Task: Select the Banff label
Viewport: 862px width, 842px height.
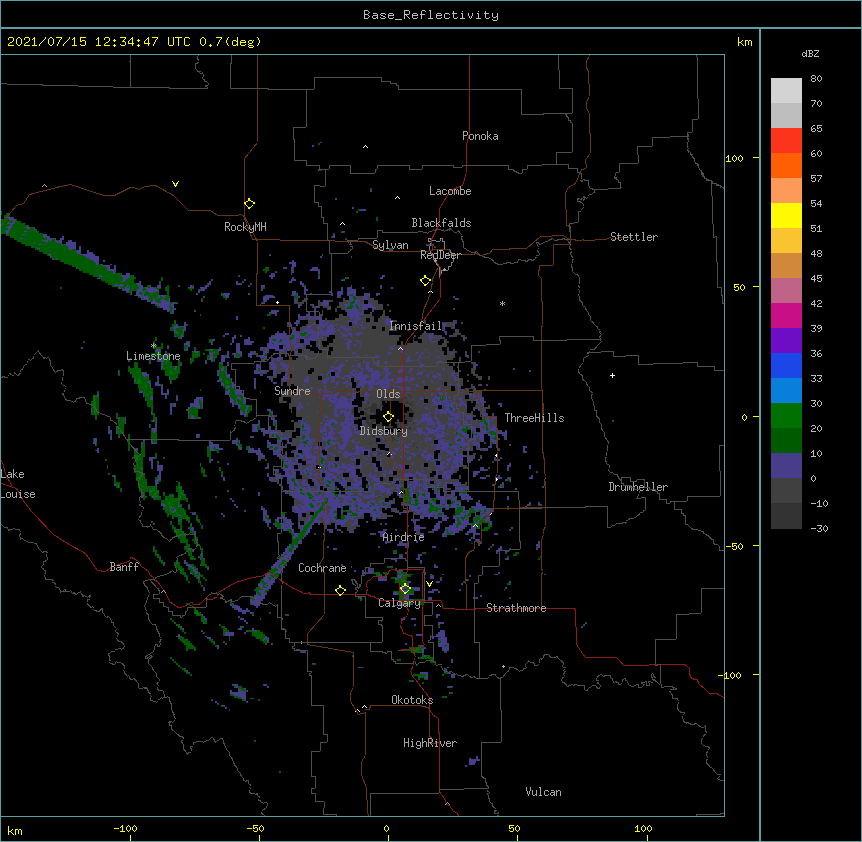Action: click(124, 567)
